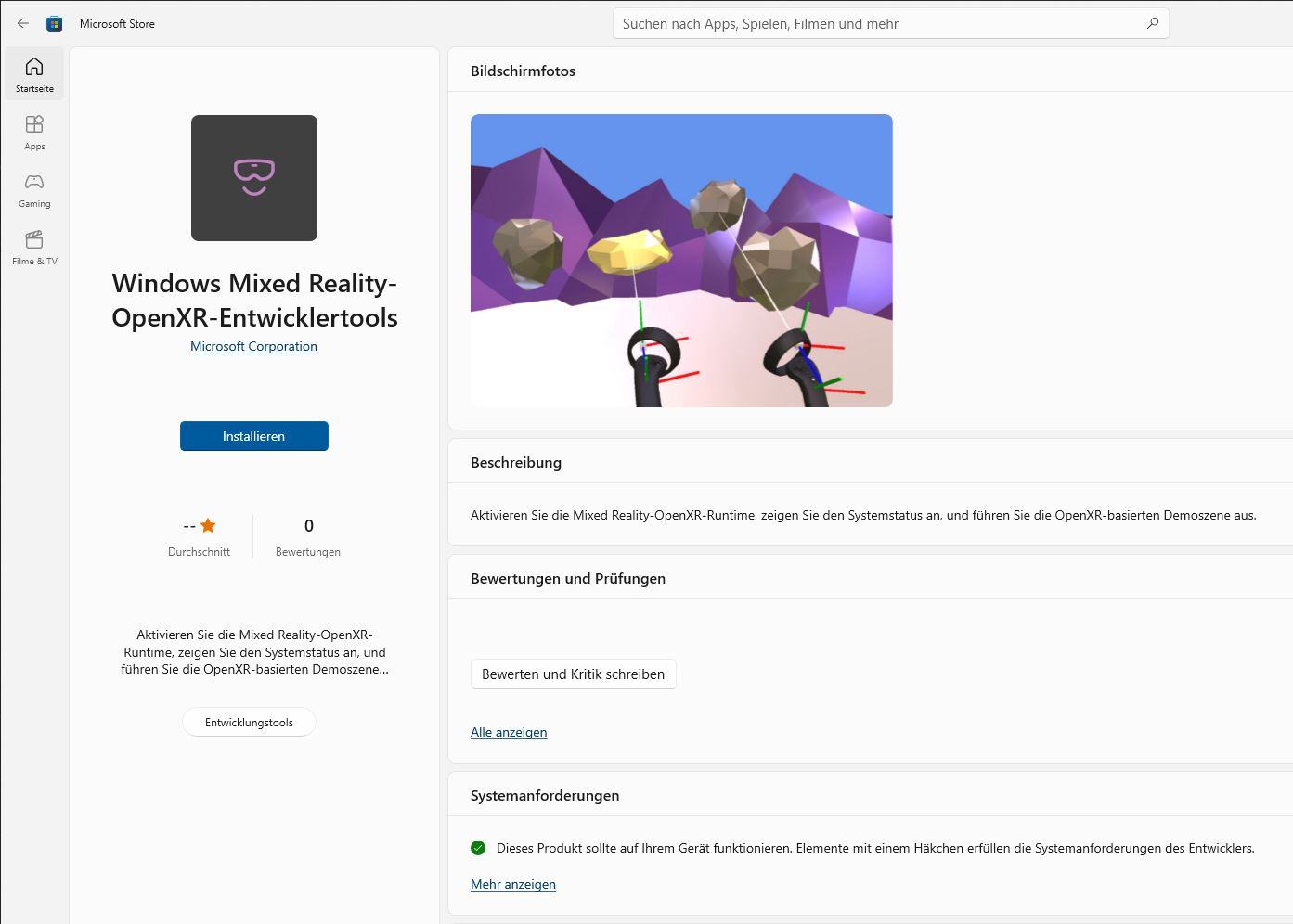Image resolution: width=1293 pixels, height=924 pixels.
Task: Click the Systemanforderungen section header
Action: (x=545, y=795)
